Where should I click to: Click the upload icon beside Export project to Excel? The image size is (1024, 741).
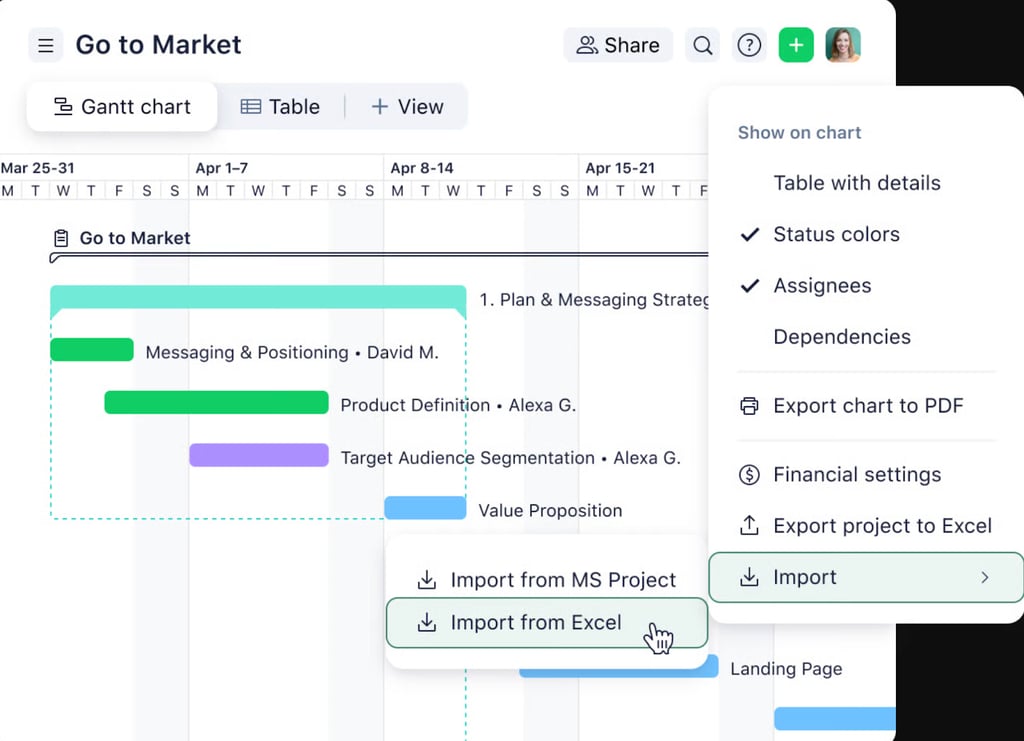coord(749,525)
